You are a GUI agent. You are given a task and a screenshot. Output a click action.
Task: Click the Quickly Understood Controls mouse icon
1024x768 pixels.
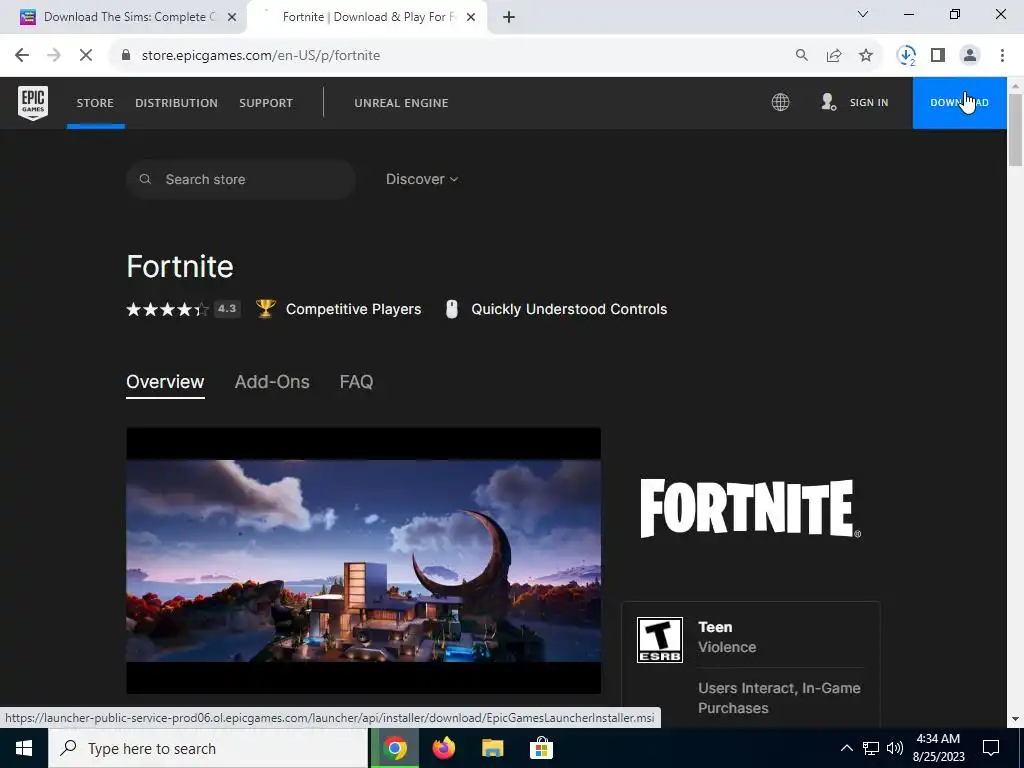point(451,309)
